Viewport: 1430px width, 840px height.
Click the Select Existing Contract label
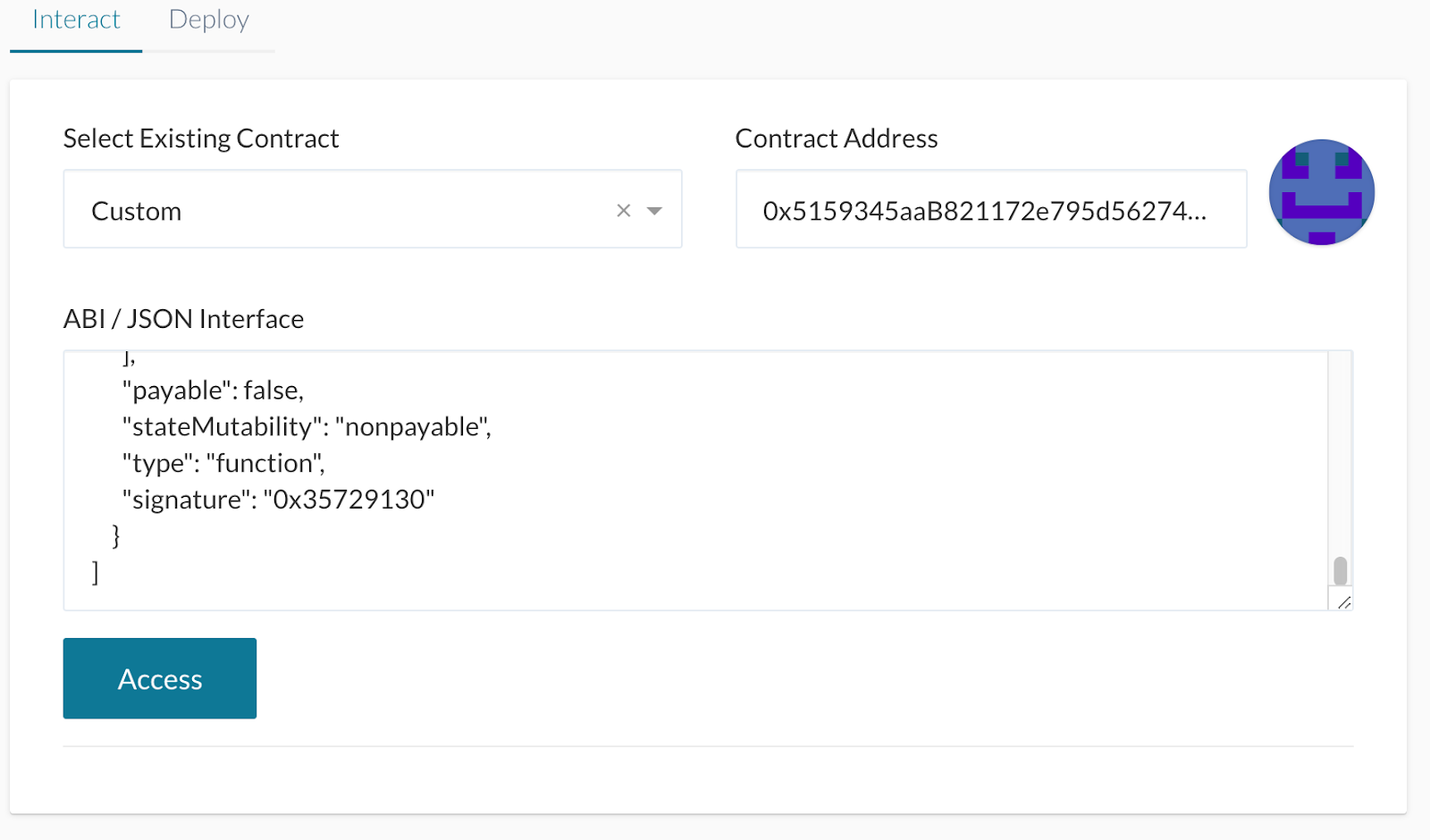(x=201, y=139)
